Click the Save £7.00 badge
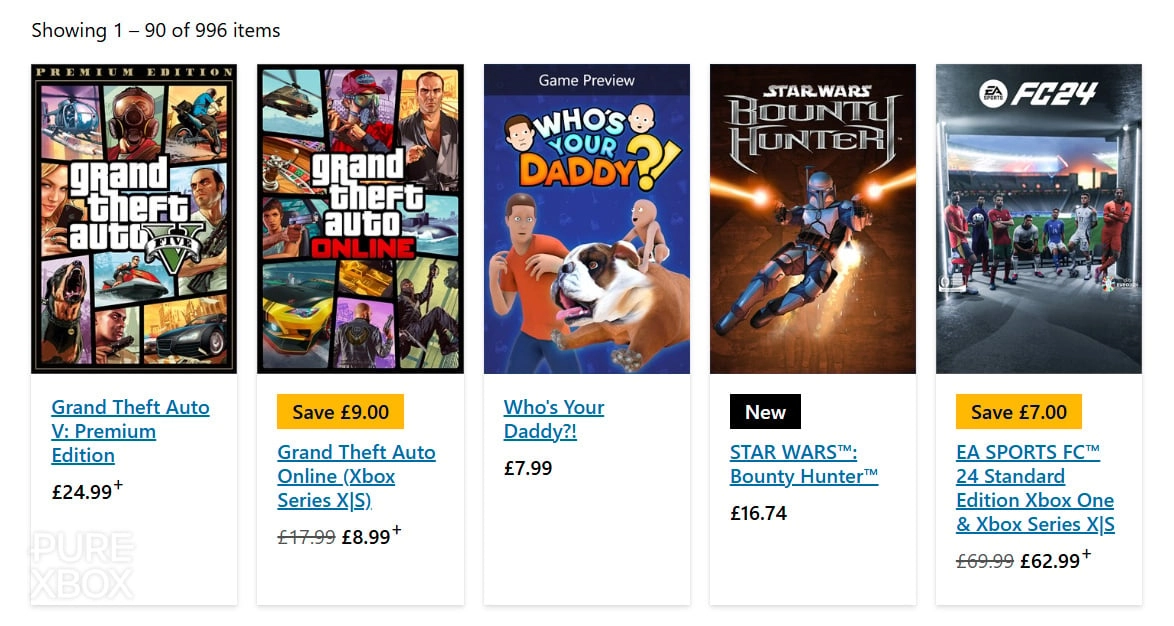 [x=1018, y=411]
